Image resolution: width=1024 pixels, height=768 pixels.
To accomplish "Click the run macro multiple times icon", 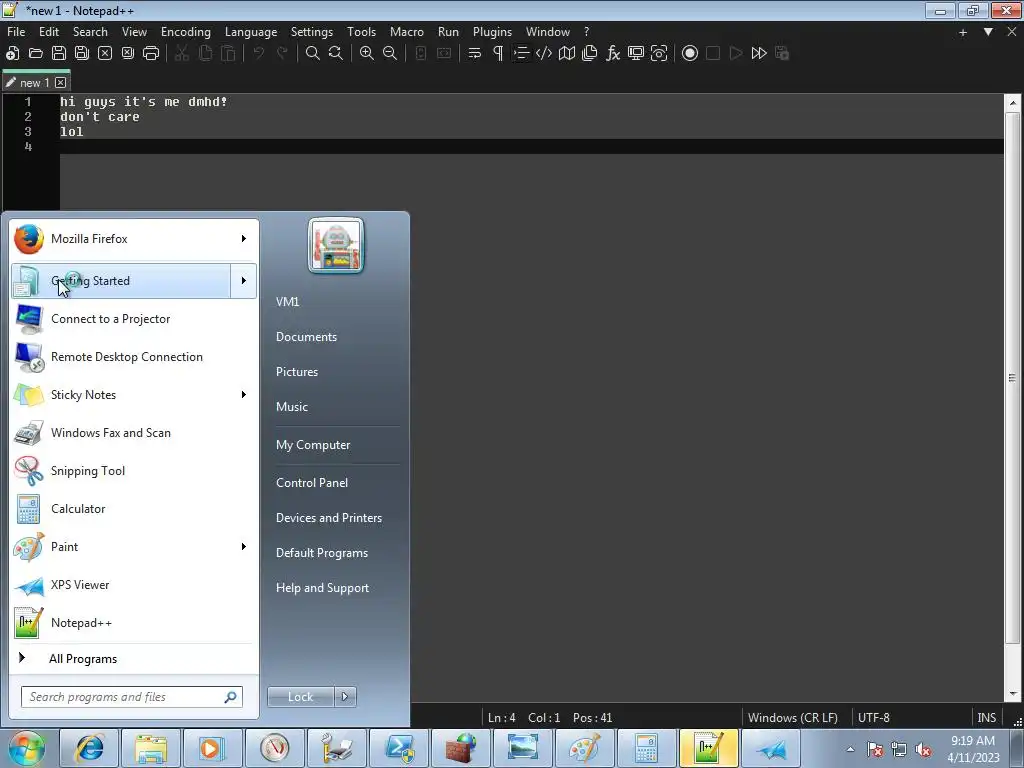I will coord(759,54).
